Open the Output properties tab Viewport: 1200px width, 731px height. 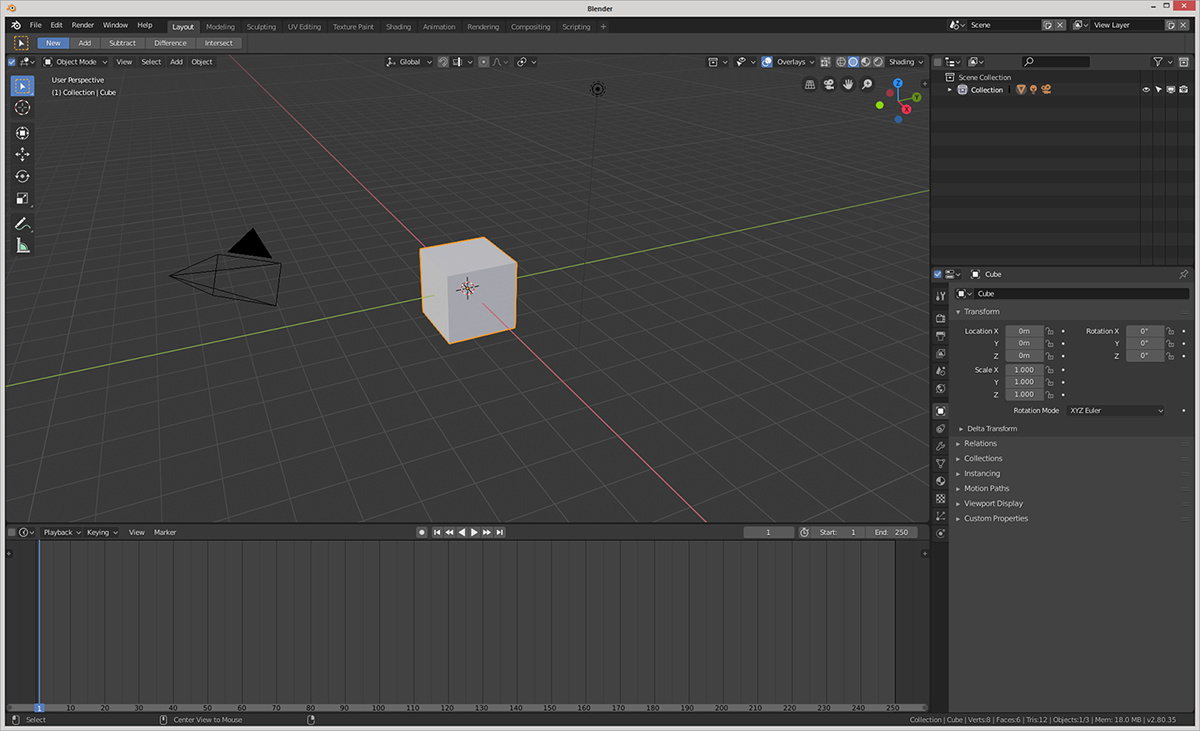940,336
